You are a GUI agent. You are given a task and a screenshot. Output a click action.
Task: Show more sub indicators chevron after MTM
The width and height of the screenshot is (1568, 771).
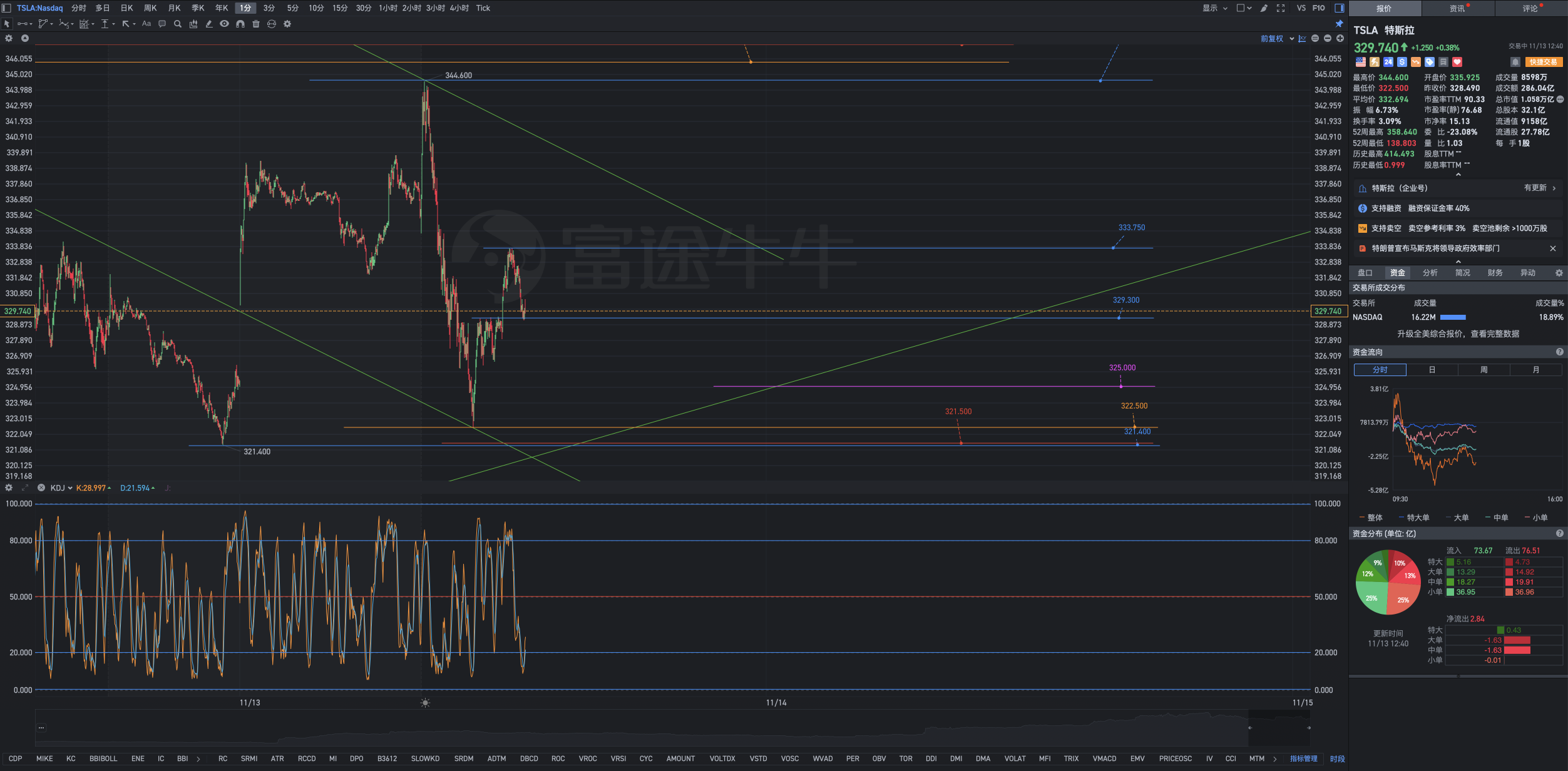(x=1275, y=758)
